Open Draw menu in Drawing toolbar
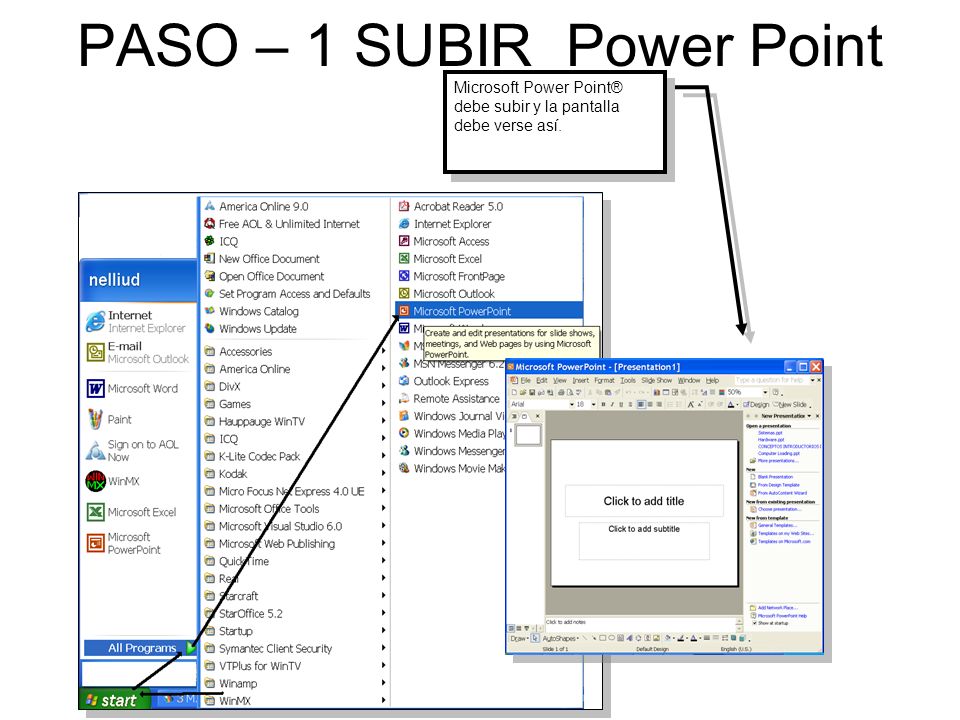The height and width of the screenshot is (720, 960). pyautogui.click(x=519, y=638)
